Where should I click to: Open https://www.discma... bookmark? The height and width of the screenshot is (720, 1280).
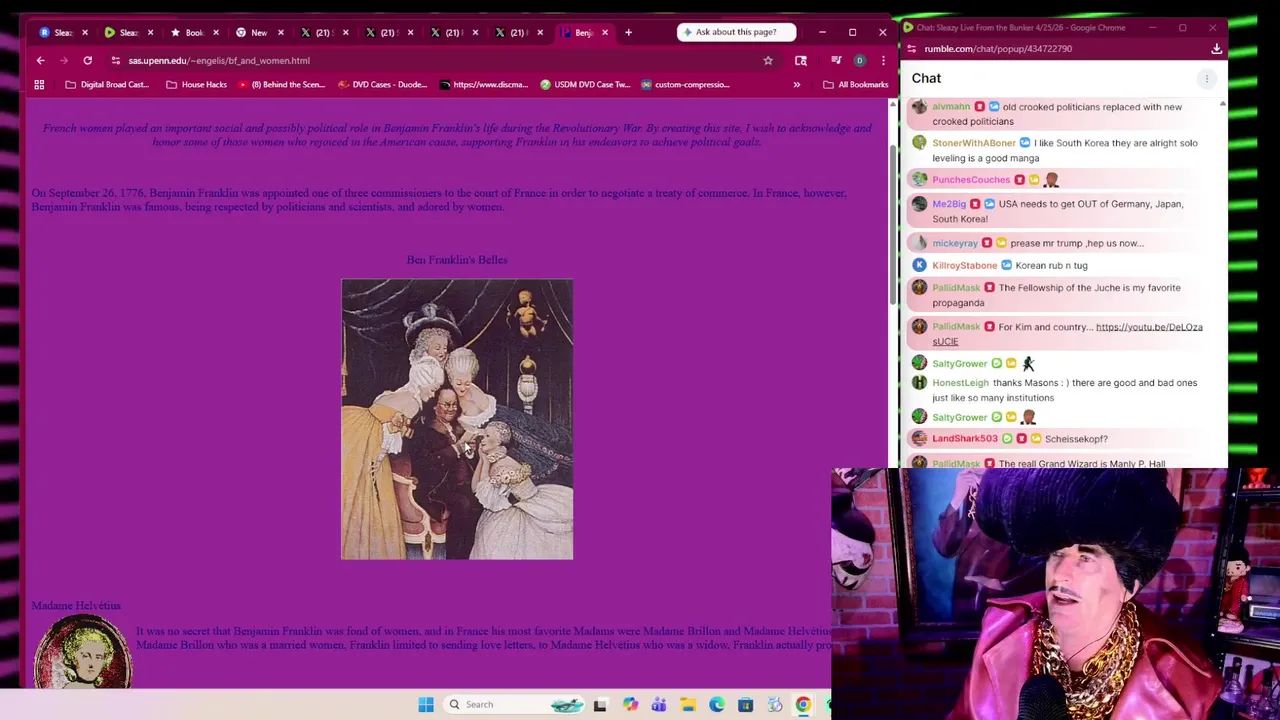tap(482, 84)
